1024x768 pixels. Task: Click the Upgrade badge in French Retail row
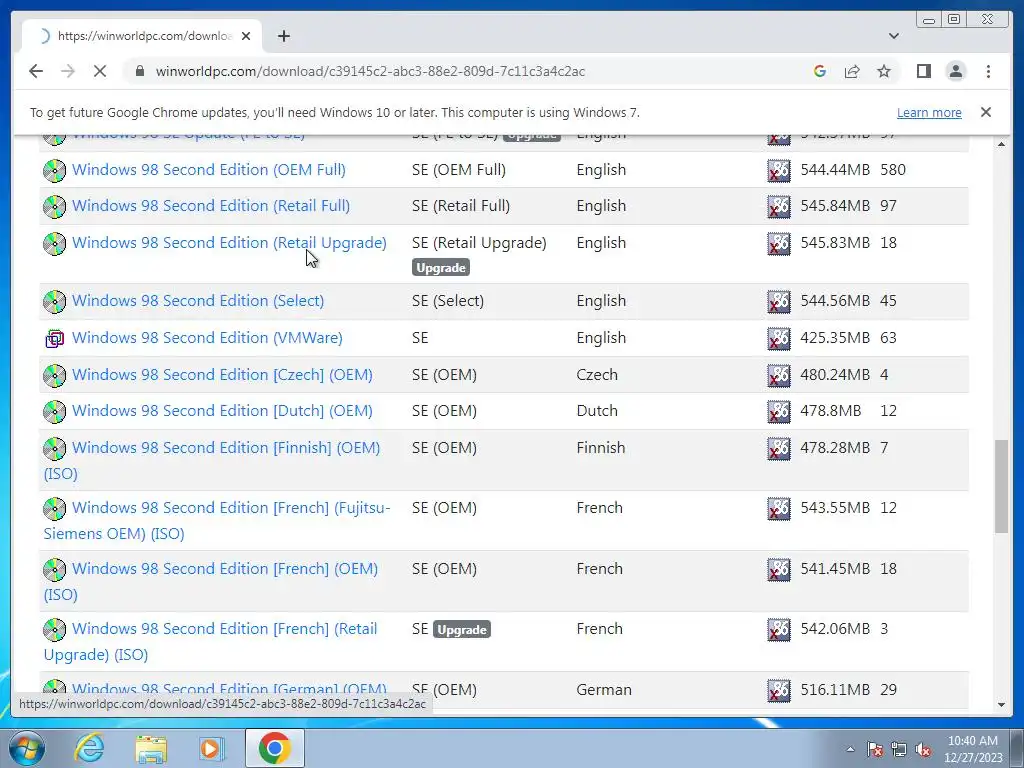(x=462, y=630)
